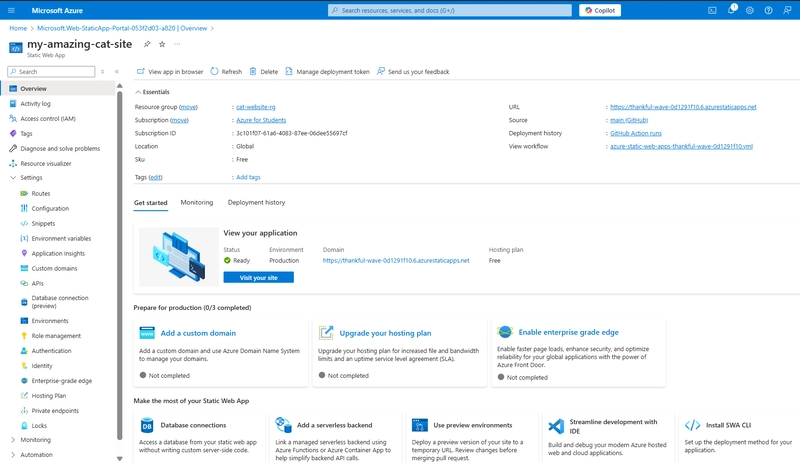
Task: Click the Visit your site button
Action: click(259, 278)
